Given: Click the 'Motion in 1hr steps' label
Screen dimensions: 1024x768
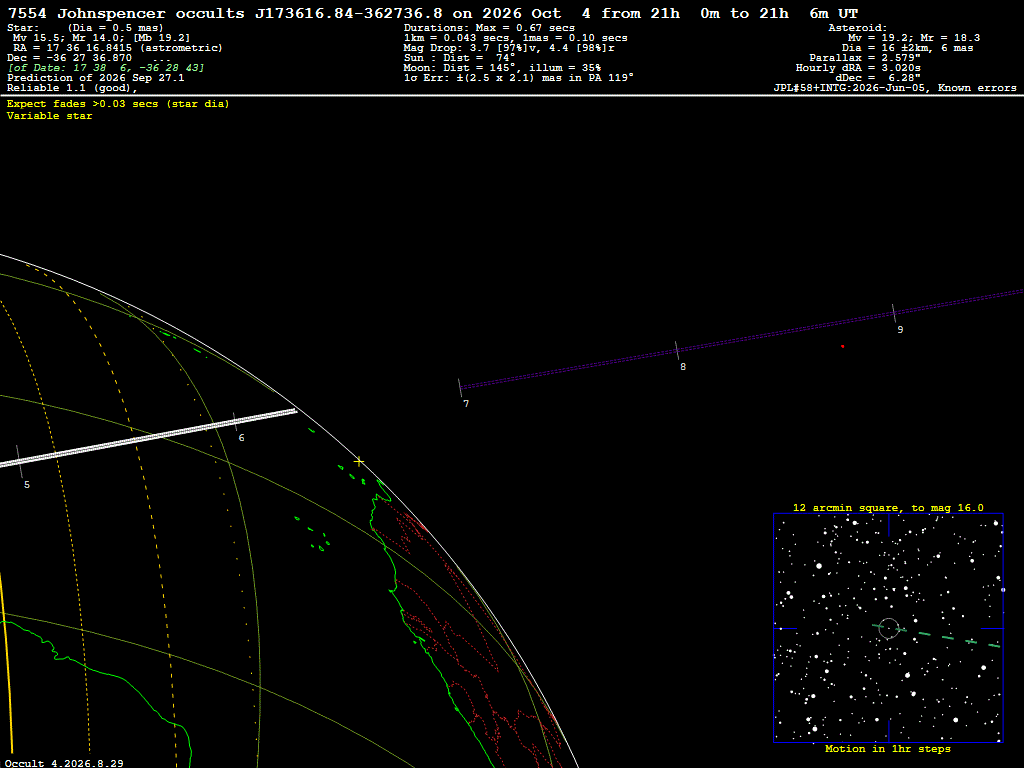Looking at the screenshot, I should (x=888, y=749).
